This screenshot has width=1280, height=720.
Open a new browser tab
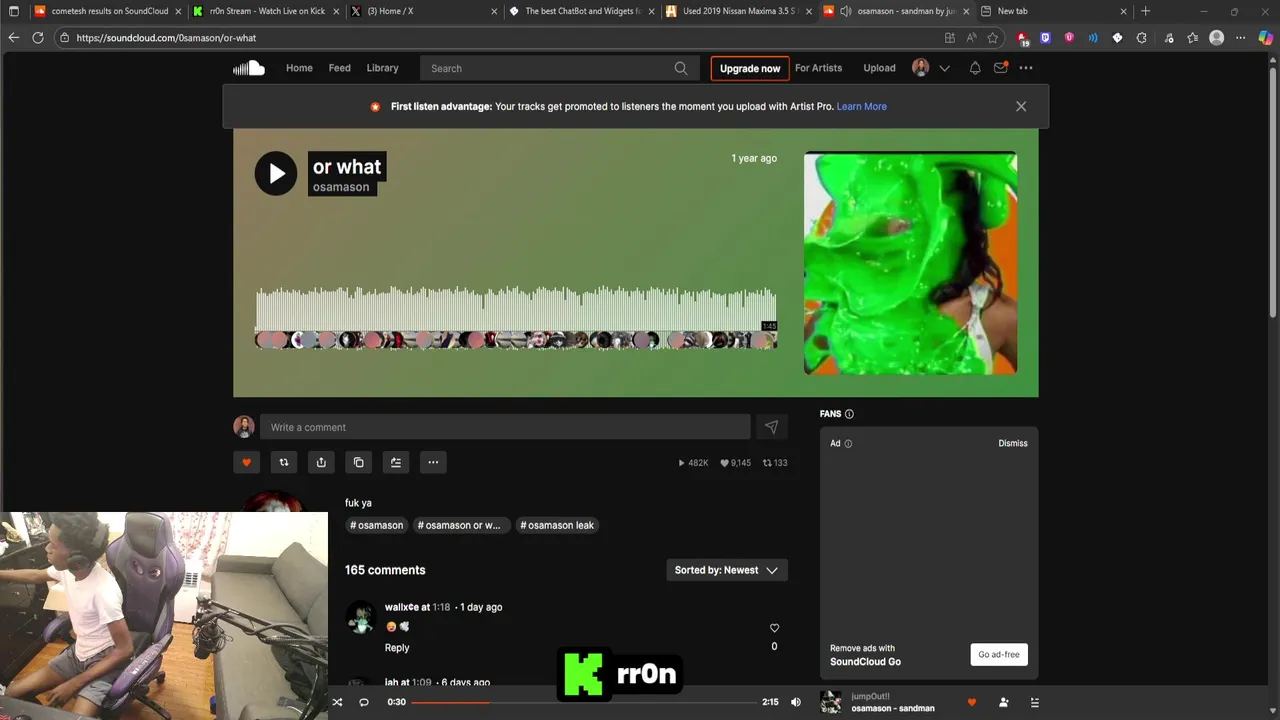pos(1146,11)
